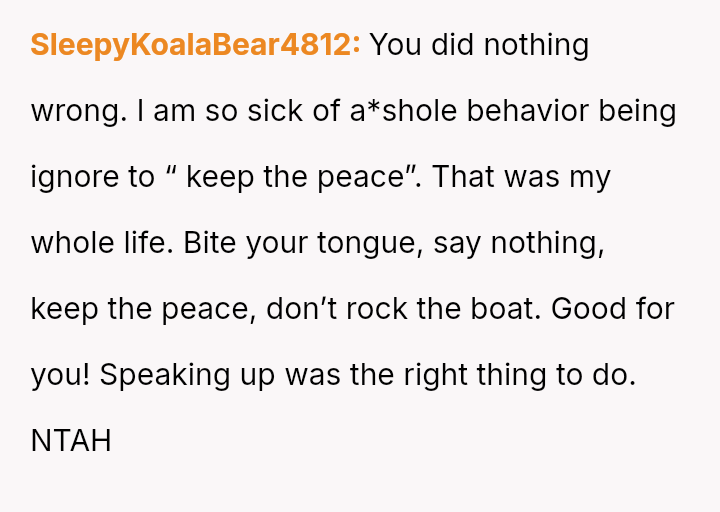Click the text 'That was my'
Image resolution: width=720 pixels, height=512 pixels.
(521, 177)
